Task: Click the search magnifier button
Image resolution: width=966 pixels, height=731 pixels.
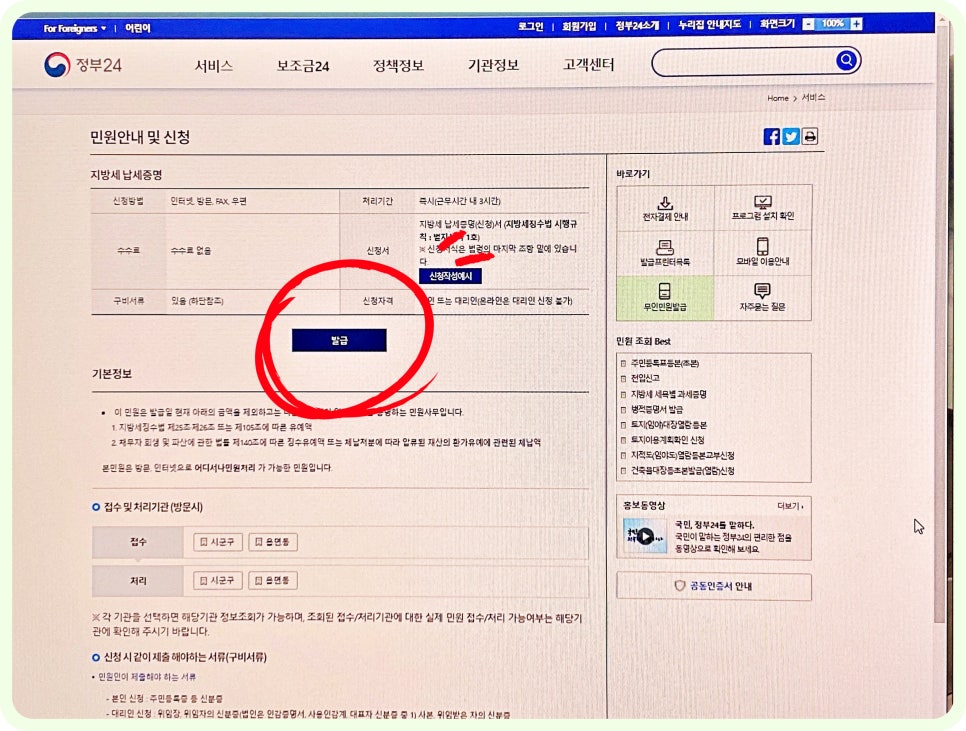Action: 846,62
